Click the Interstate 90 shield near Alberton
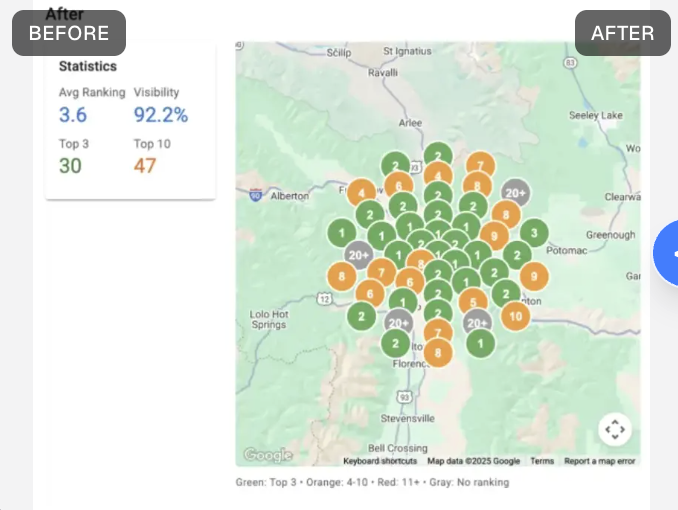Screen dimensions: 678x510 pyautogui.click(x=256, y=195)
